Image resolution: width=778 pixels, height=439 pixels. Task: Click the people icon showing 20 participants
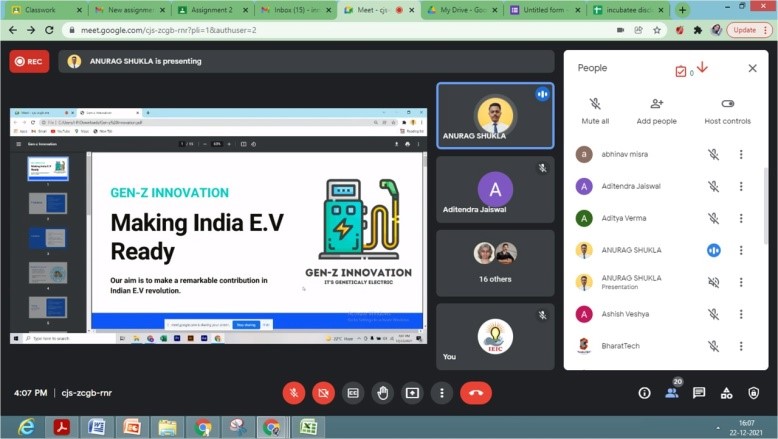click(672, 393)
